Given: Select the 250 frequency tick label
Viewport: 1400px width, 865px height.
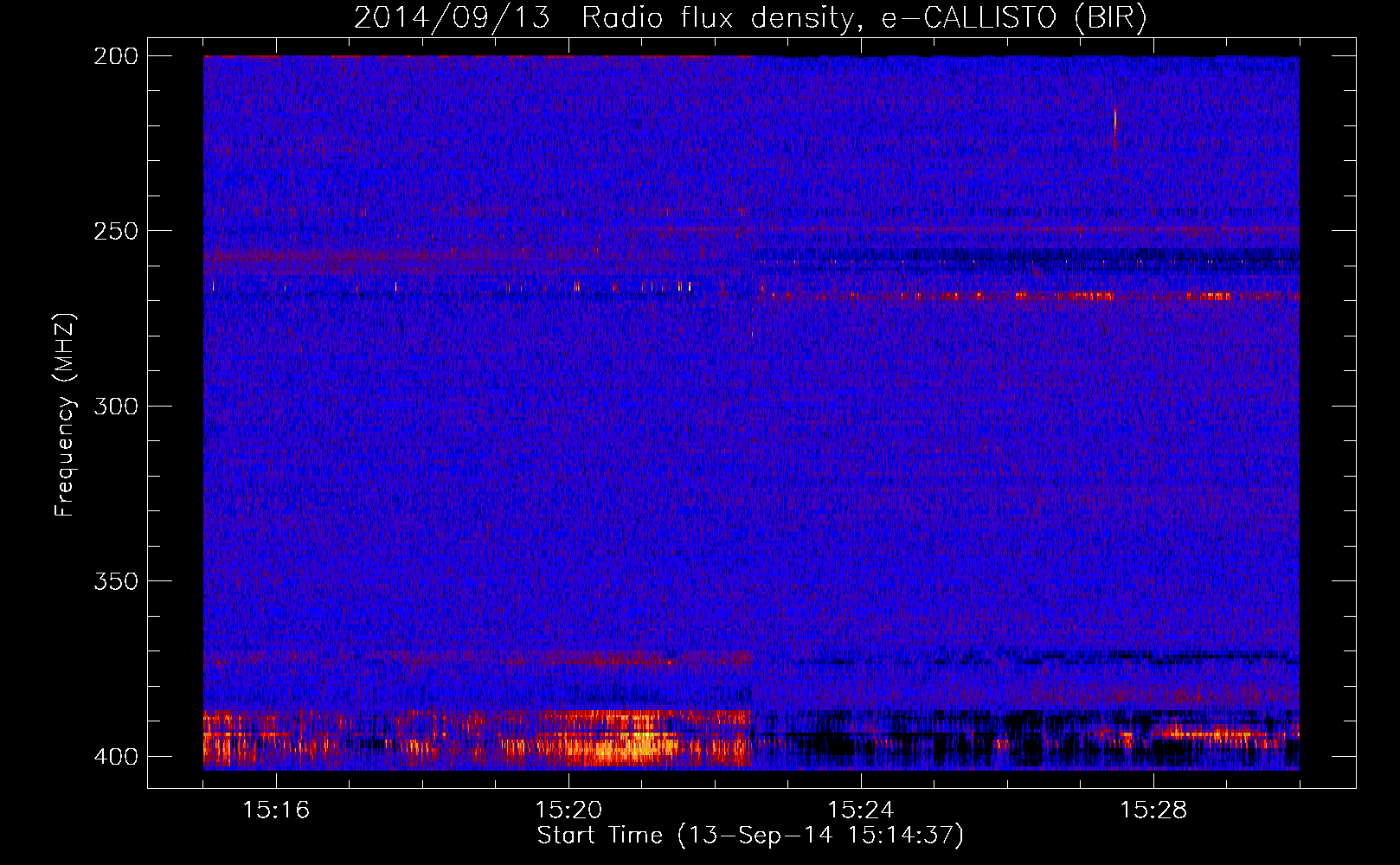Looking at the screenshot, I should point(116,231).
